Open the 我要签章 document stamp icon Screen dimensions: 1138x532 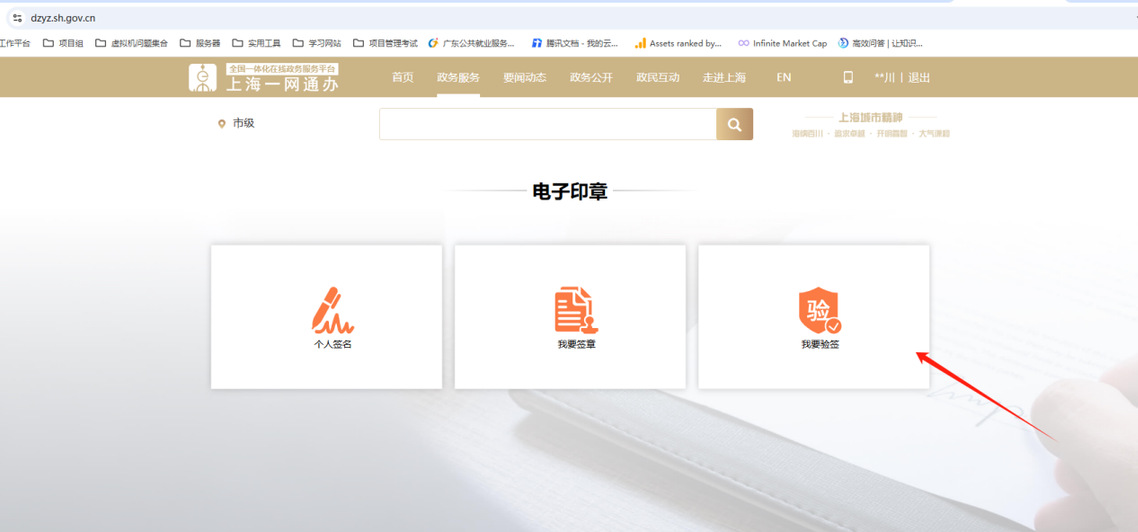pos(576,310)
